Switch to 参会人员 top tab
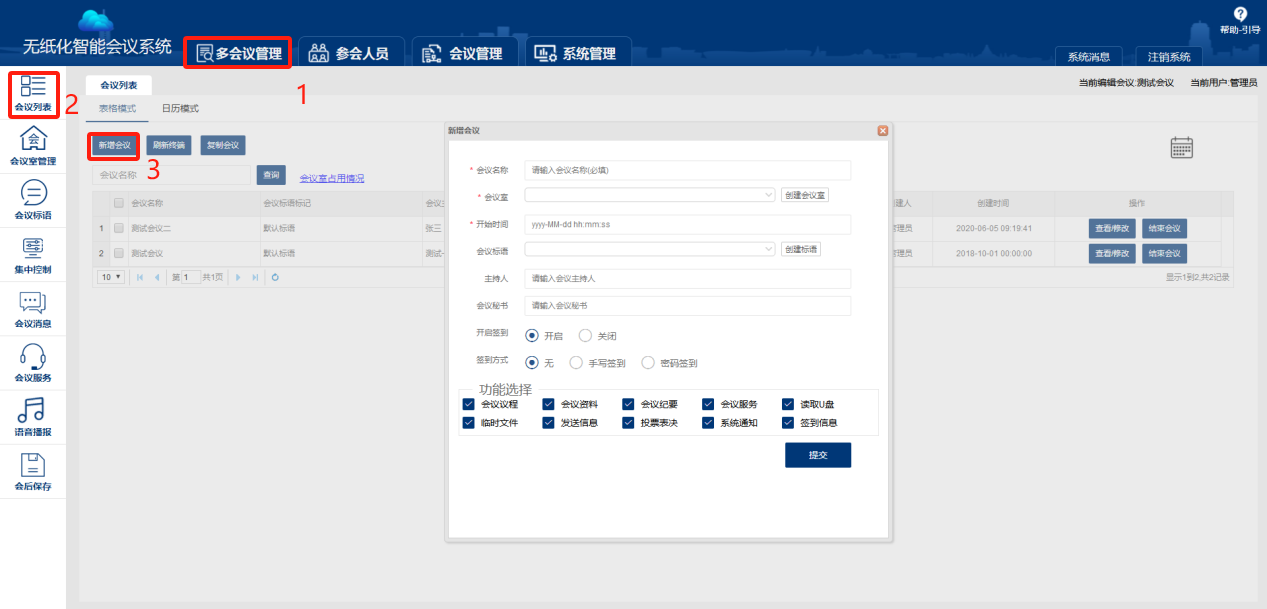Viewport: 1267px width, 609px height. click(x=351, y=53)
